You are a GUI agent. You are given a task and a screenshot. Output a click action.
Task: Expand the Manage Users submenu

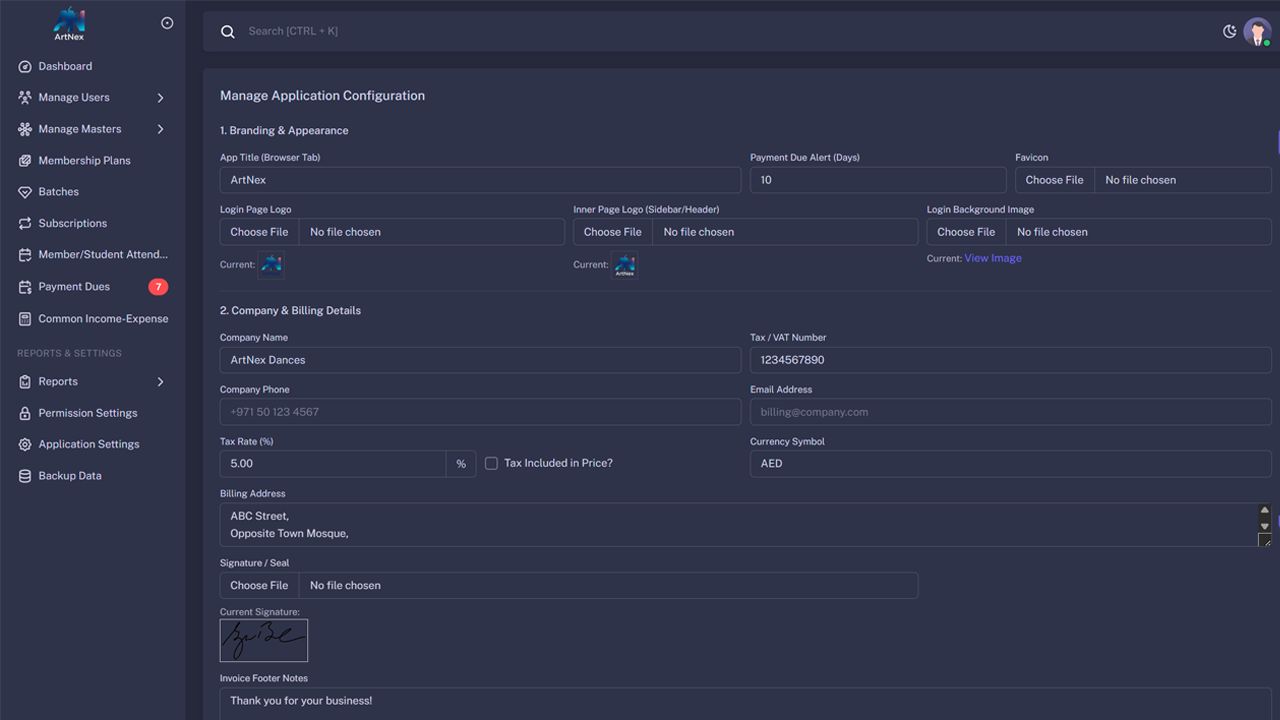160,98
